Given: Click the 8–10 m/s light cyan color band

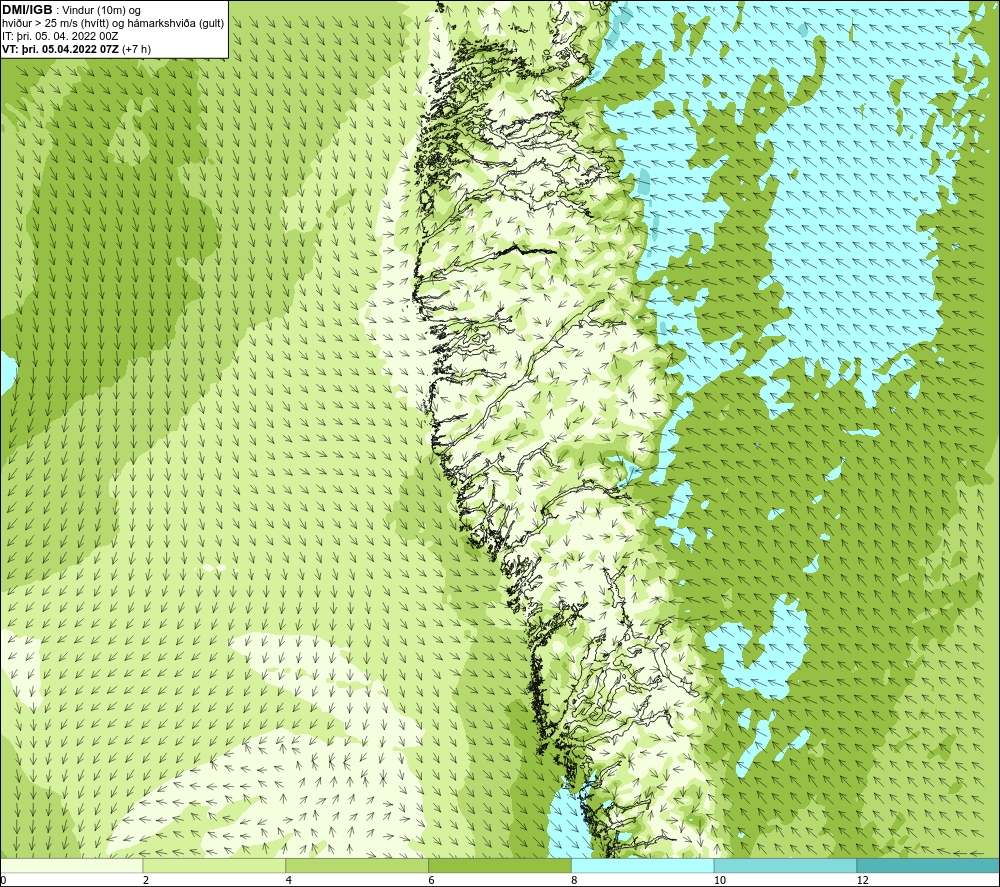Looking at the screenshot, I should [643, 865].
